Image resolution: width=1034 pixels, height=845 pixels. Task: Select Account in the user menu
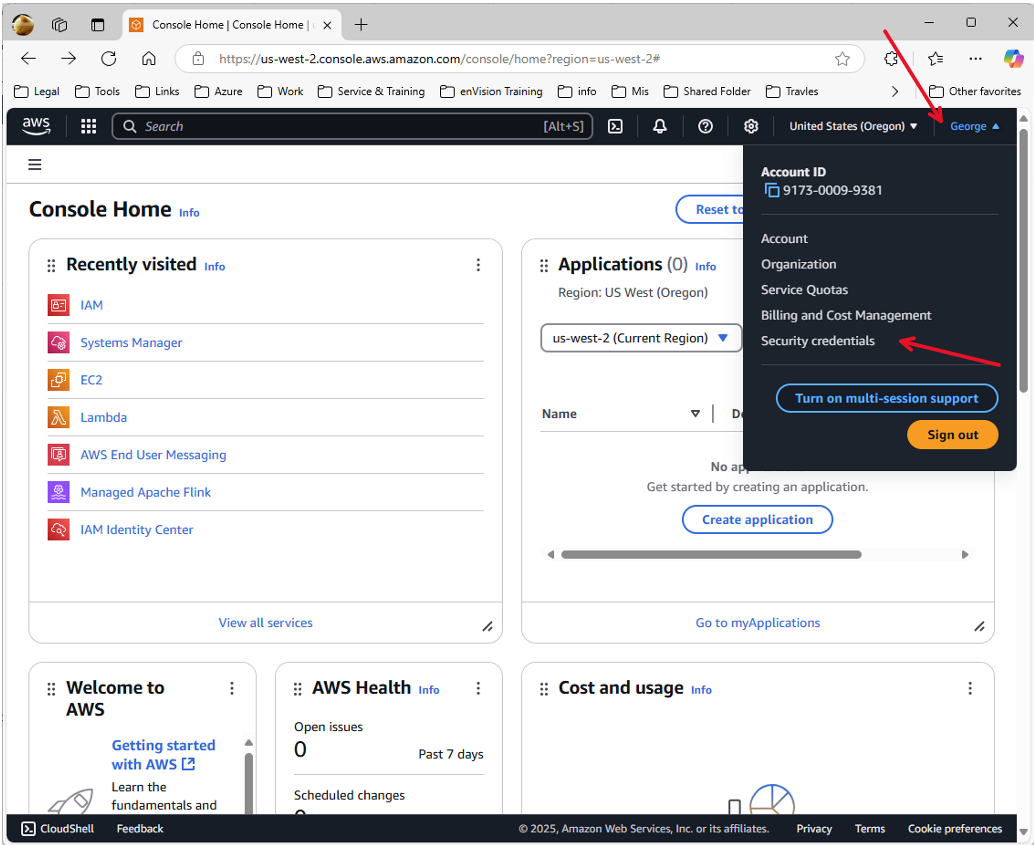[784, 239]
